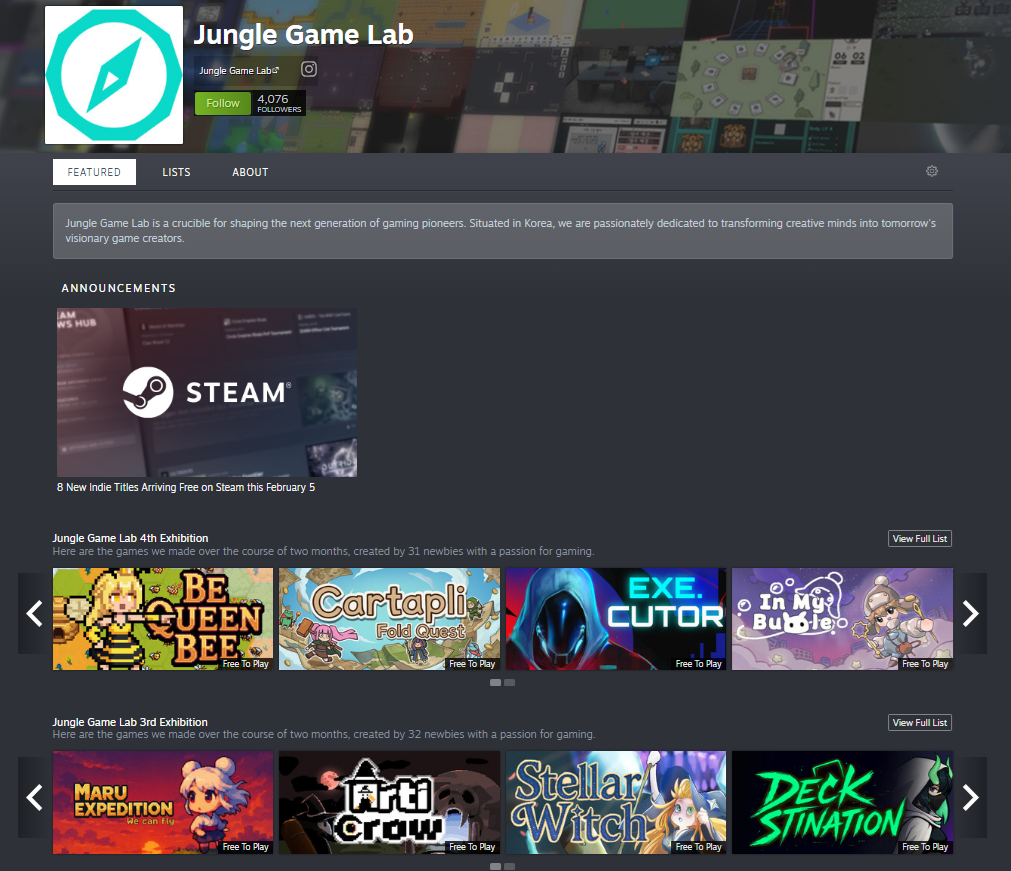Open the Jungle Game Lab external website link
The height and width of the screenshot is (871, 1011).
click(x=239, y=70)
